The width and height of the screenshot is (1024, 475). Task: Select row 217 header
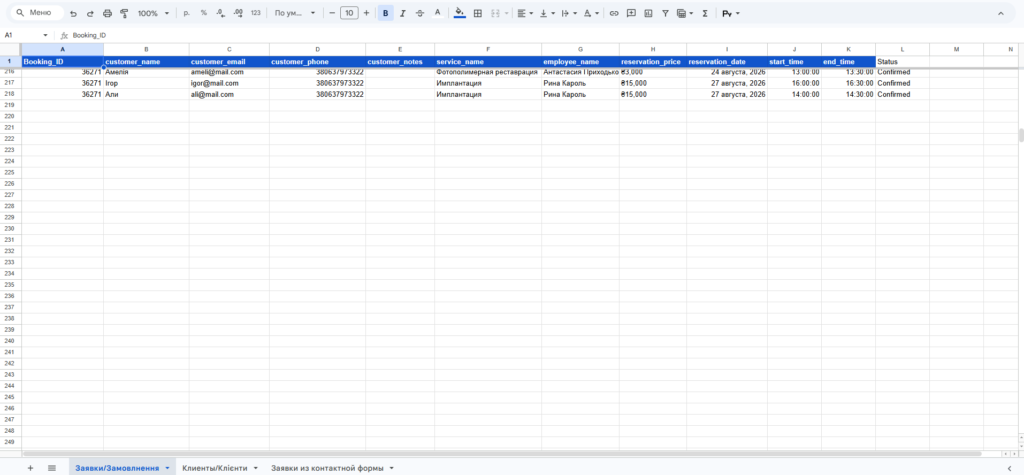[10, 83]
